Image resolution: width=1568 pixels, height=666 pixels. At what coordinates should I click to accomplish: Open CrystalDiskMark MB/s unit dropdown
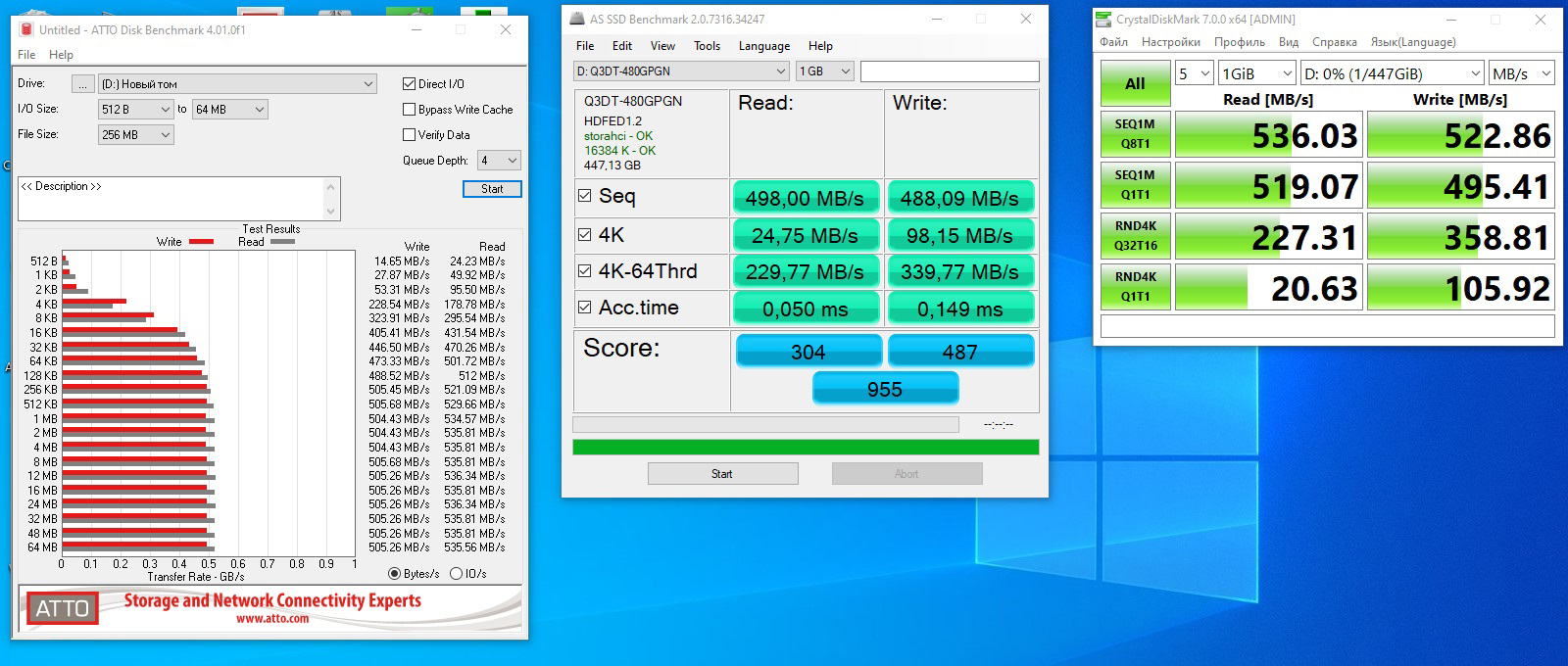[x=1522, y=73]
